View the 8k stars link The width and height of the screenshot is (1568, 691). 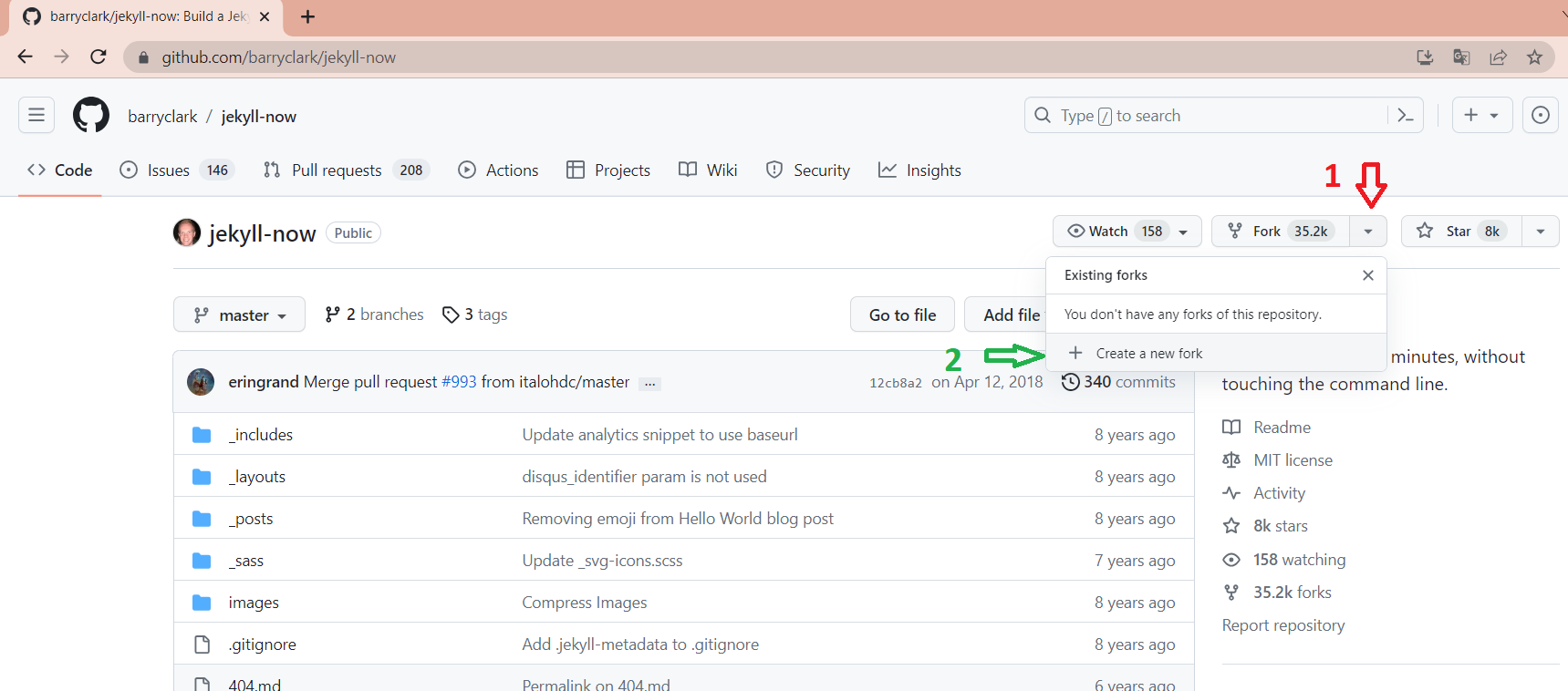pos(1265,526)
